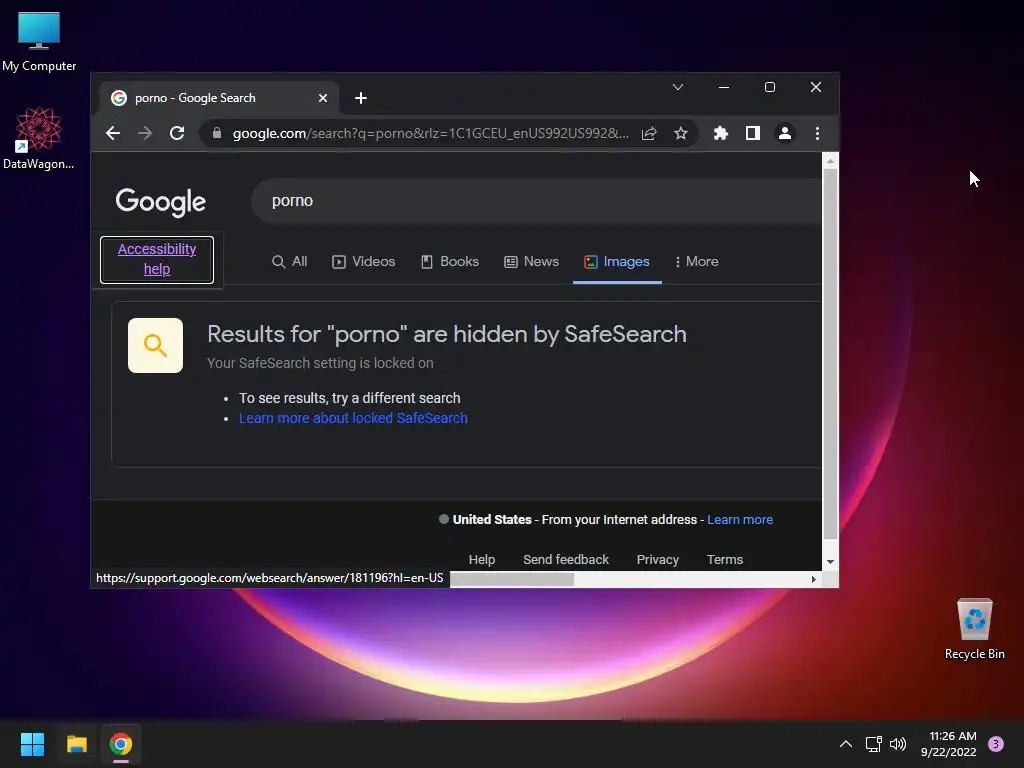The image size is (1024, 768).
Task: Click 'To see results, try a different search'
Action: [349, 398]
